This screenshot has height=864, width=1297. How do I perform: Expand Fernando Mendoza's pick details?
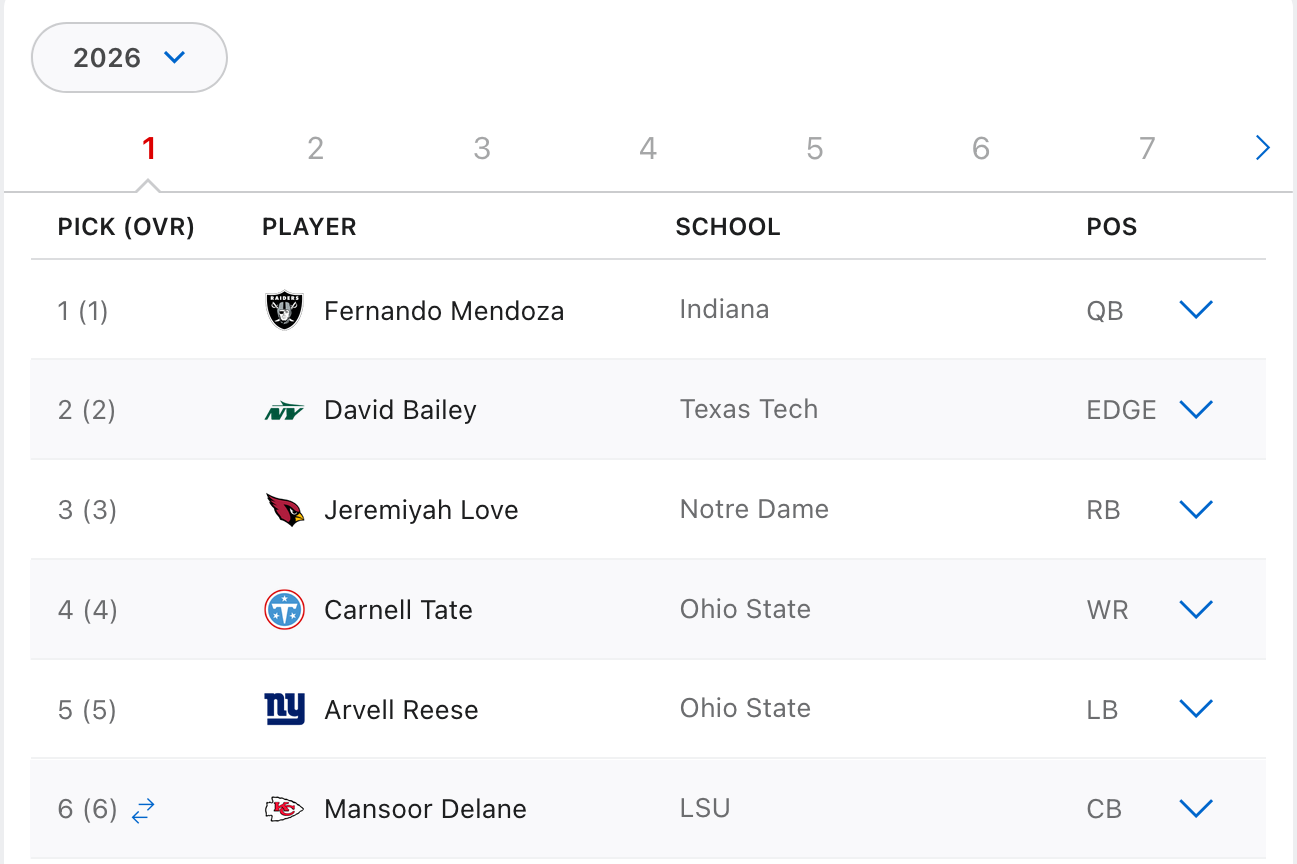(1196, 310)
